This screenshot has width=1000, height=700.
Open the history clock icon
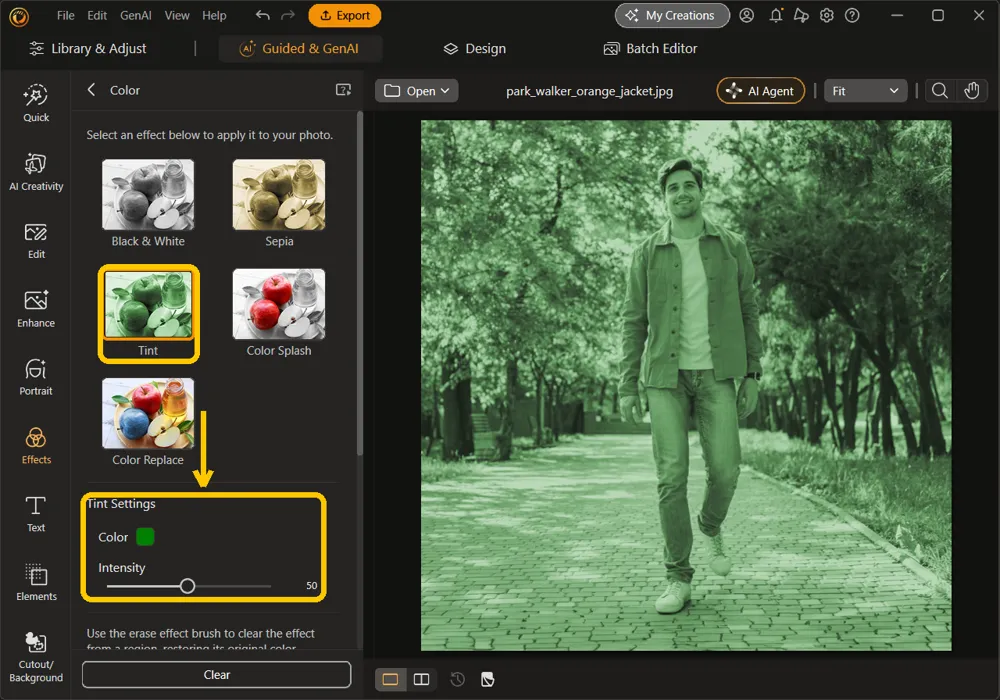[457, 680]
